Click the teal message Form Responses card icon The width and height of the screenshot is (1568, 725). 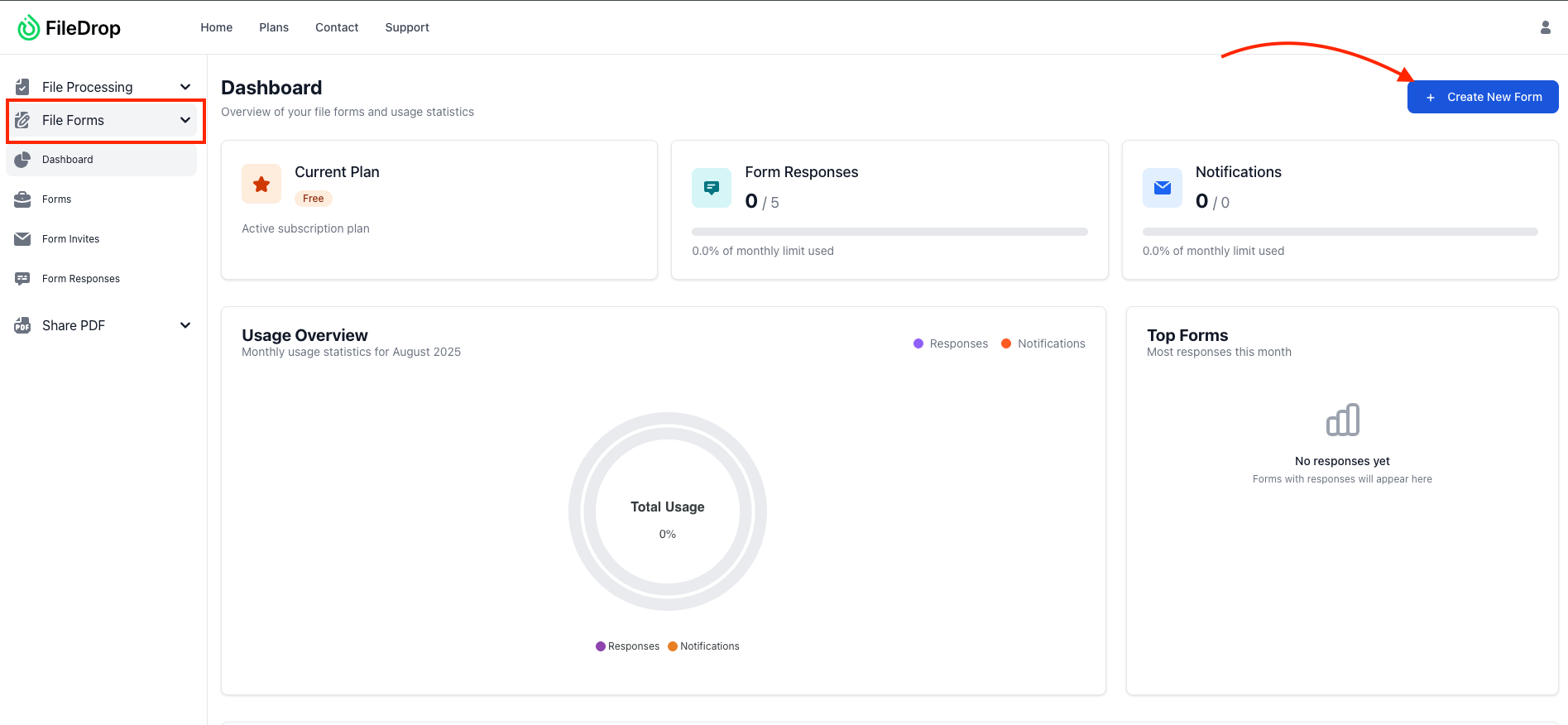tap(712, 188)
